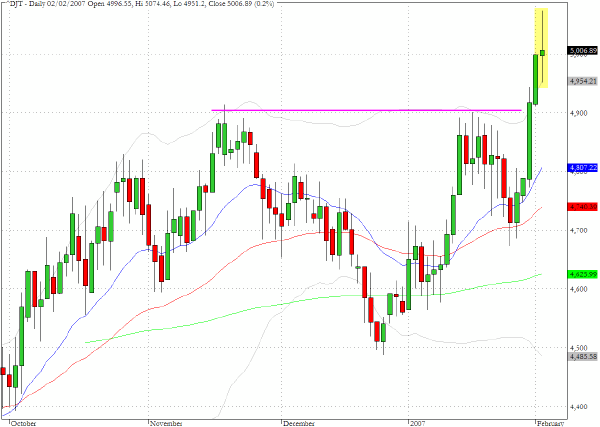Image resolution: width=600 pixels, height=427 pixels.
Task: Select the gray 4,954.21 price label
Action: [x=583, y=81]
